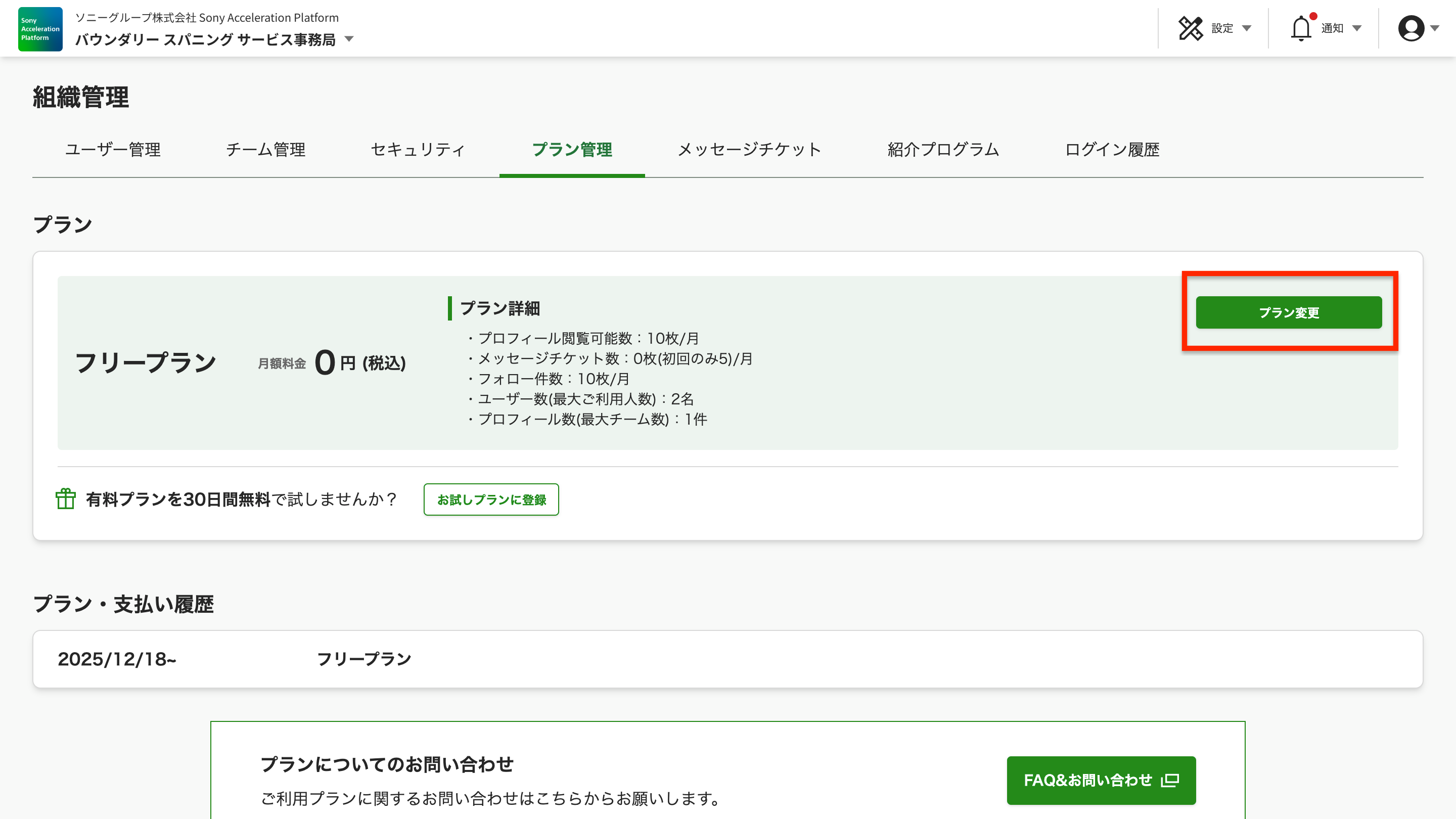
Task: Go to the 紹介プログラム tab
Action: point(943,150)
